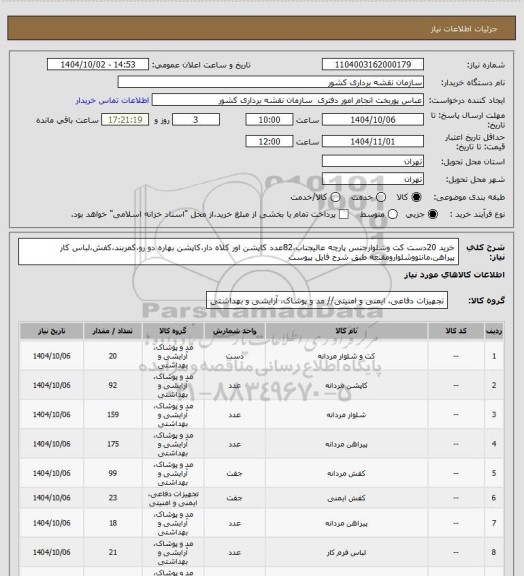Toggle the اسناد خزانه اسلامی payment checkbox

pos(344,214)
